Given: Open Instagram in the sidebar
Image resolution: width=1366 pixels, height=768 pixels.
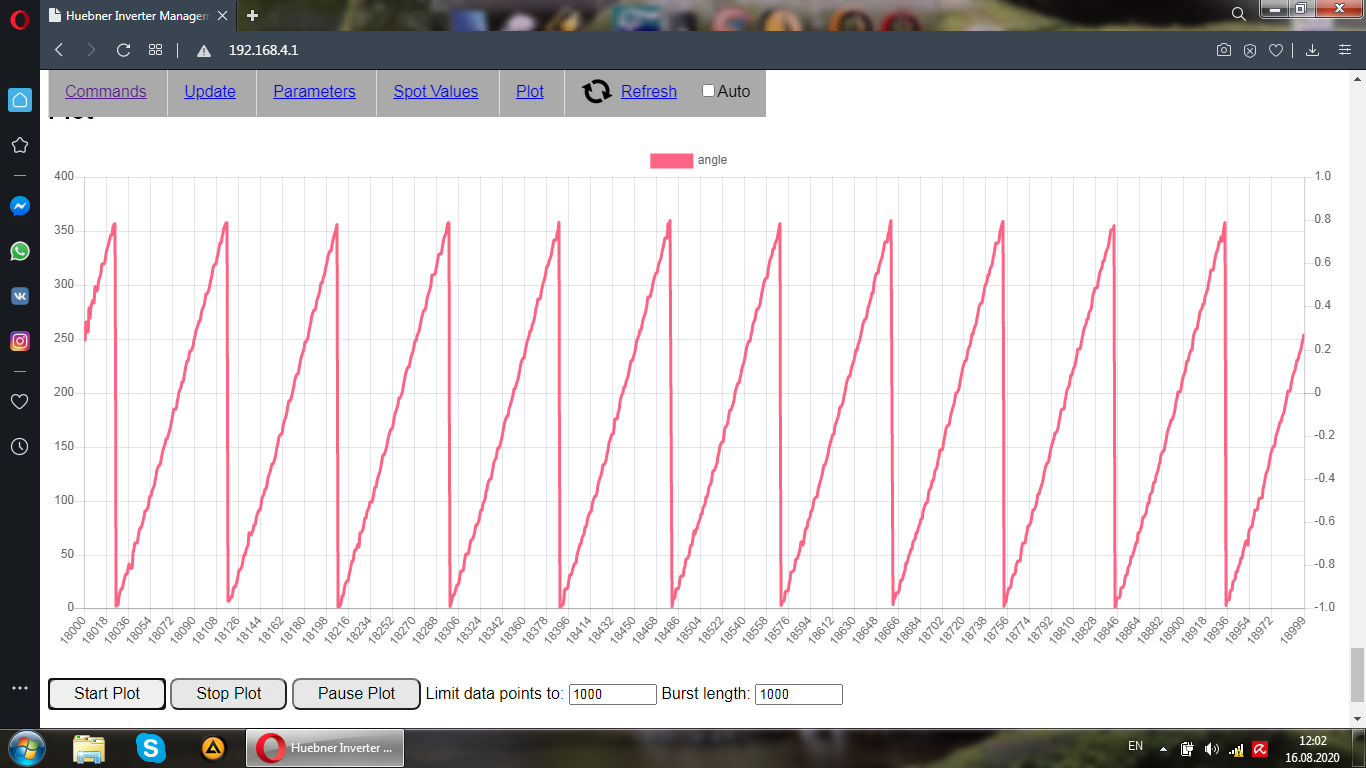Looking at the screenshot, I should click(x=20, y=341).
